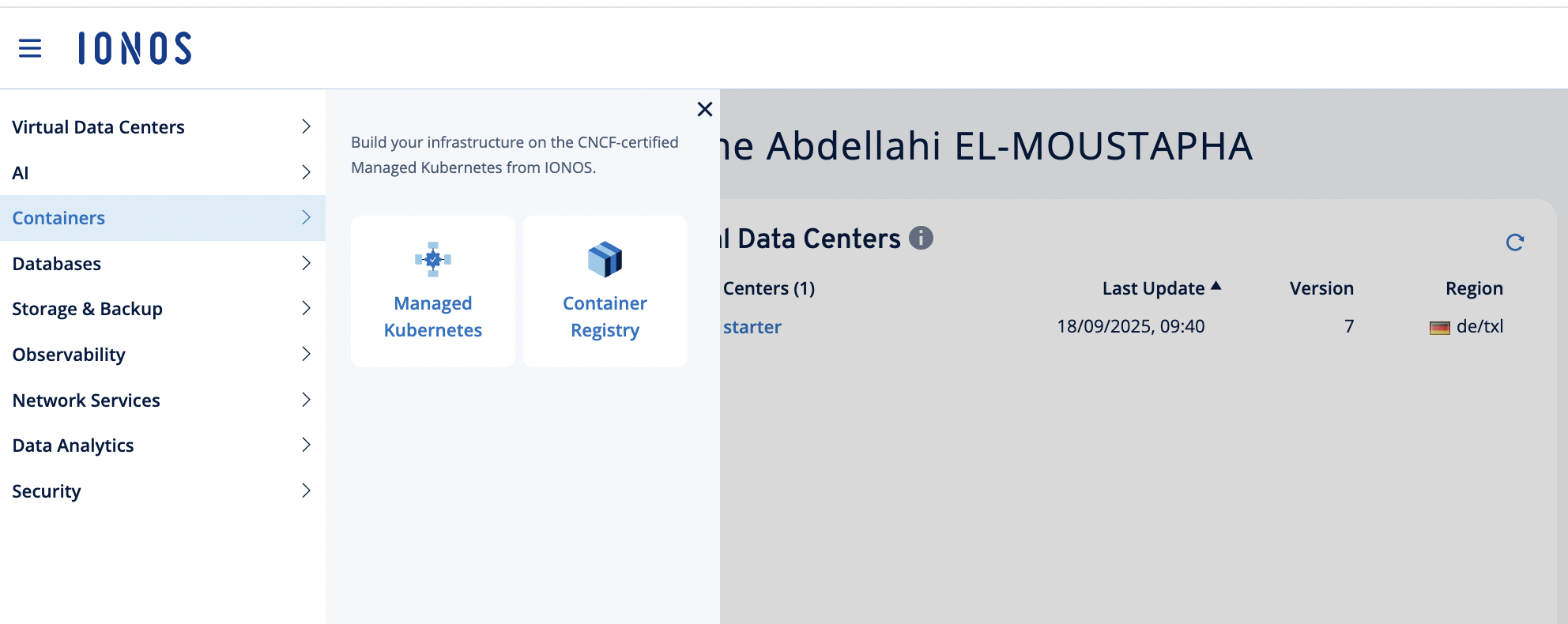
Task: Click the refresh icon for data centers
Action: click(1516, 242)
